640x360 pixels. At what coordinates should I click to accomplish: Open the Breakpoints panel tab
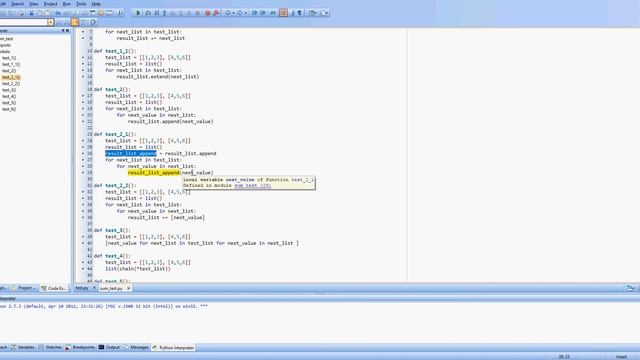(x=80, y=347)
